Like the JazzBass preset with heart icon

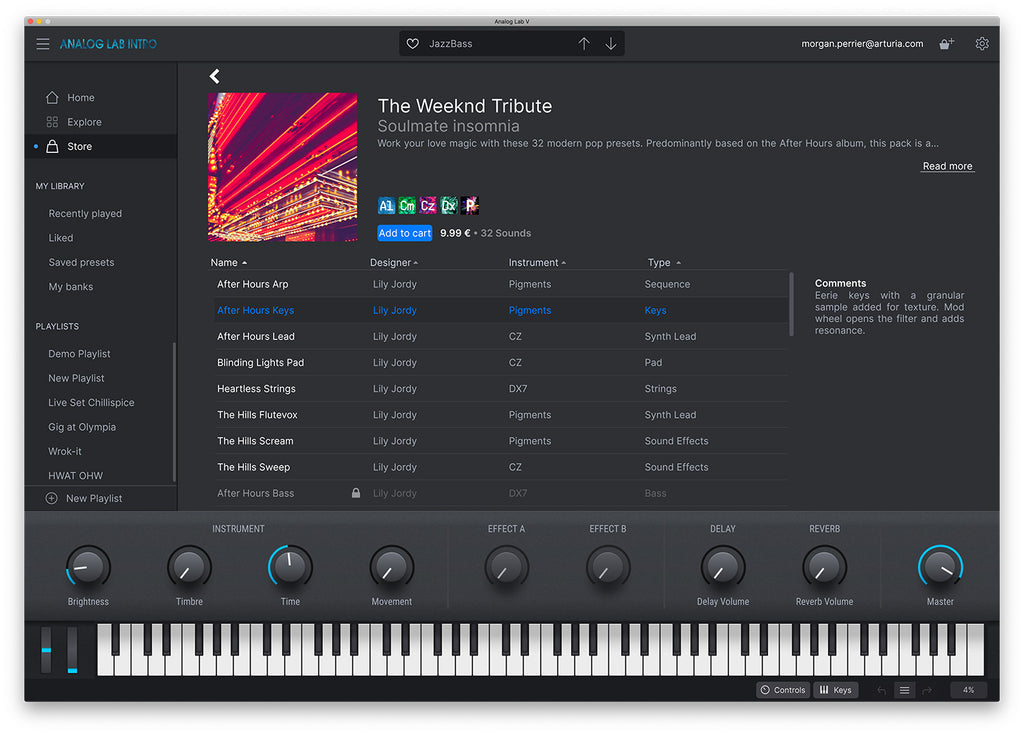click(413, 44)
